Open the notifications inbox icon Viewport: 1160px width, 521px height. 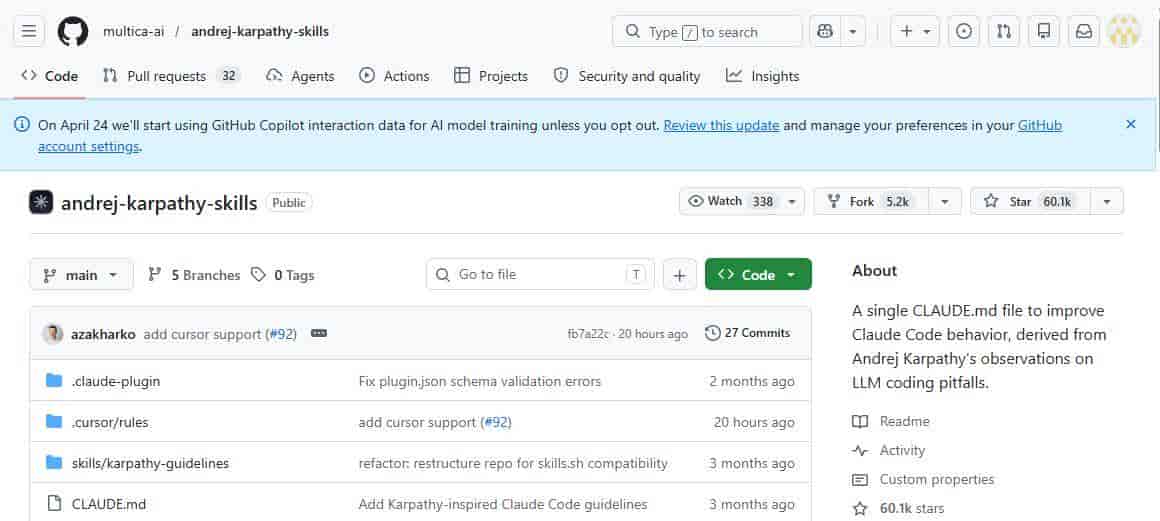(x=1083, y=31)
